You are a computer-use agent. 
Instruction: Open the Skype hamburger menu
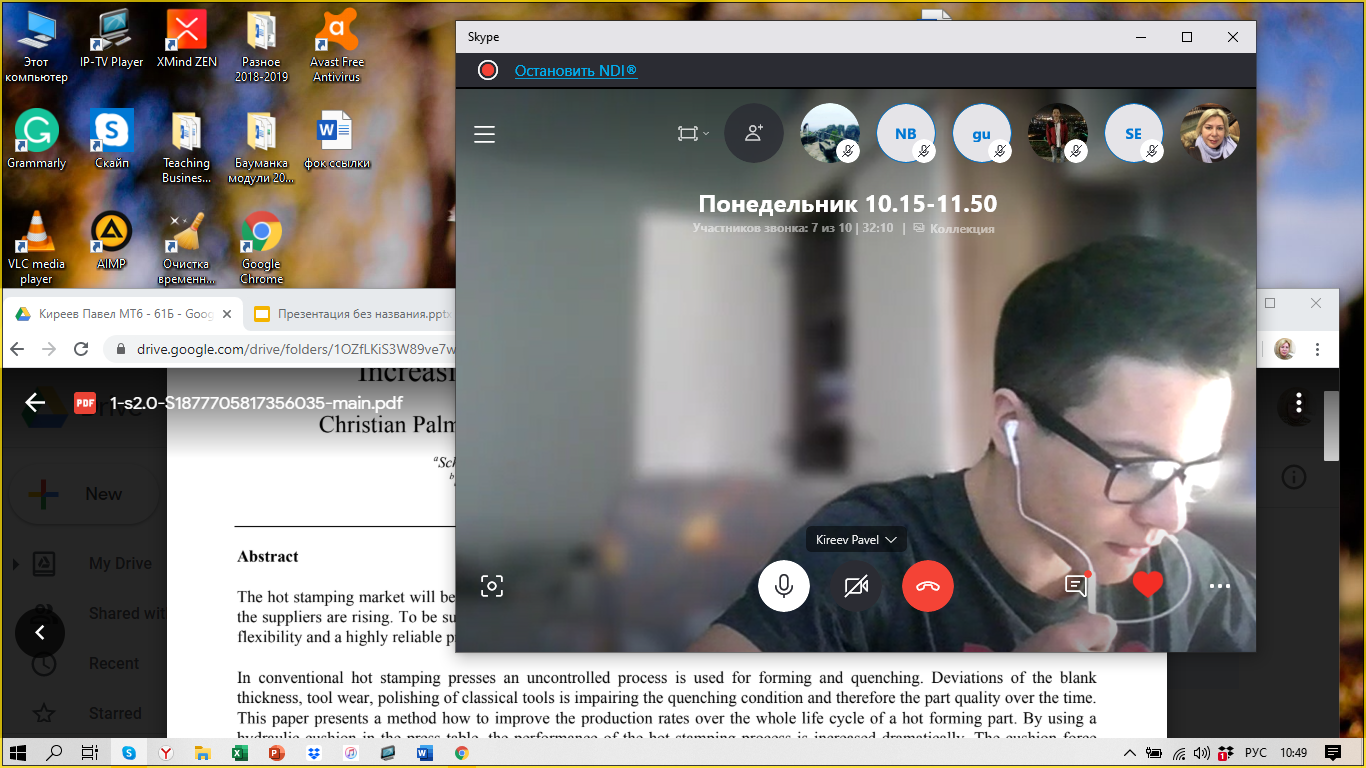(485, 134)
